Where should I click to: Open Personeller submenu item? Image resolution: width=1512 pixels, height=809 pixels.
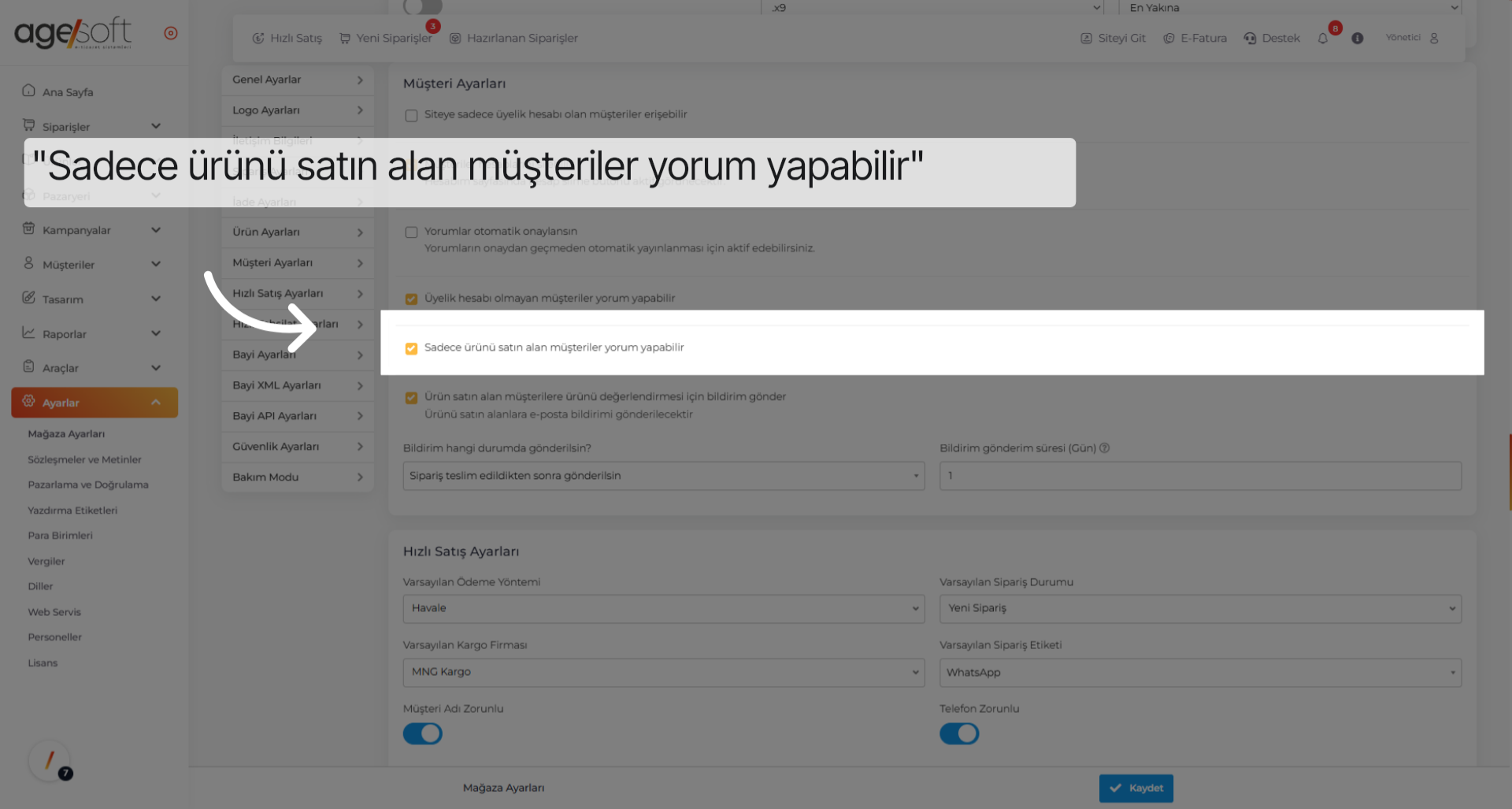point(54,637)
